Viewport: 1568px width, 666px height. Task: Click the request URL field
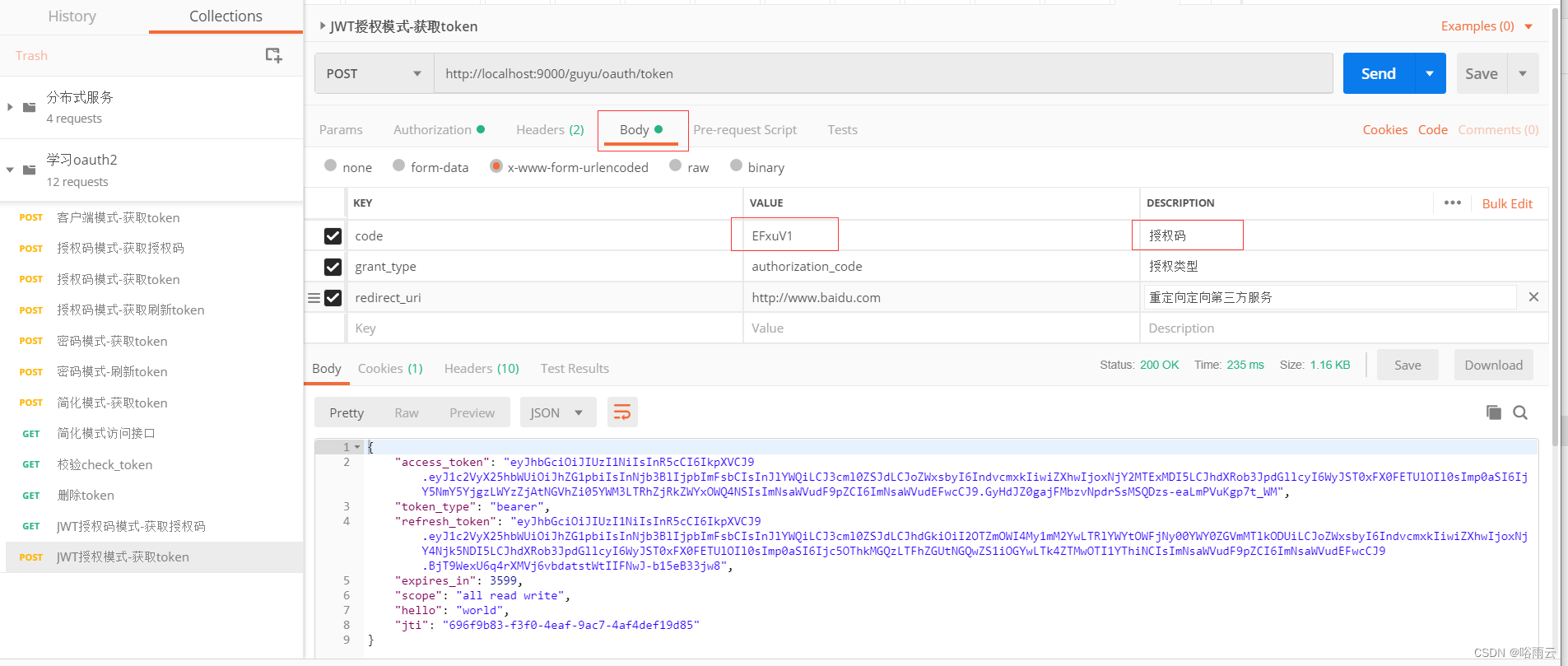[x=883, y=73]
